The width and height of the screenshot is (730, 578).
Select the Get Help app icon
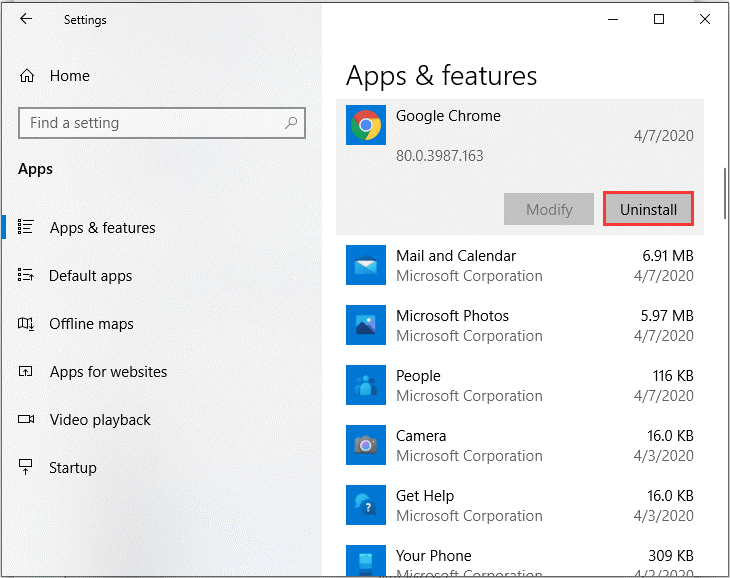(366, 506)
